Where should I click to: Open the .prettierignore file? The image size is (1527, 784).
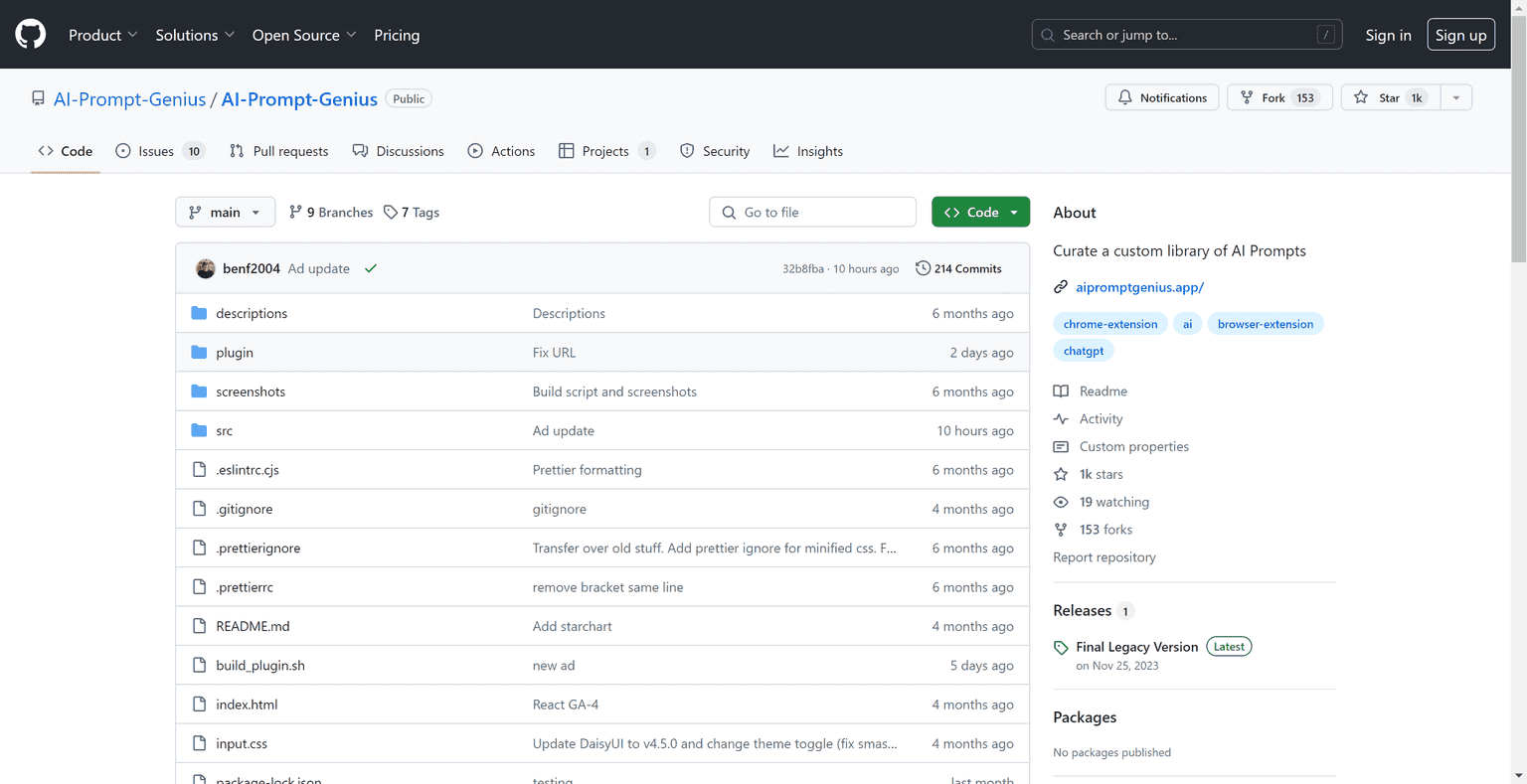coord(258,548)
